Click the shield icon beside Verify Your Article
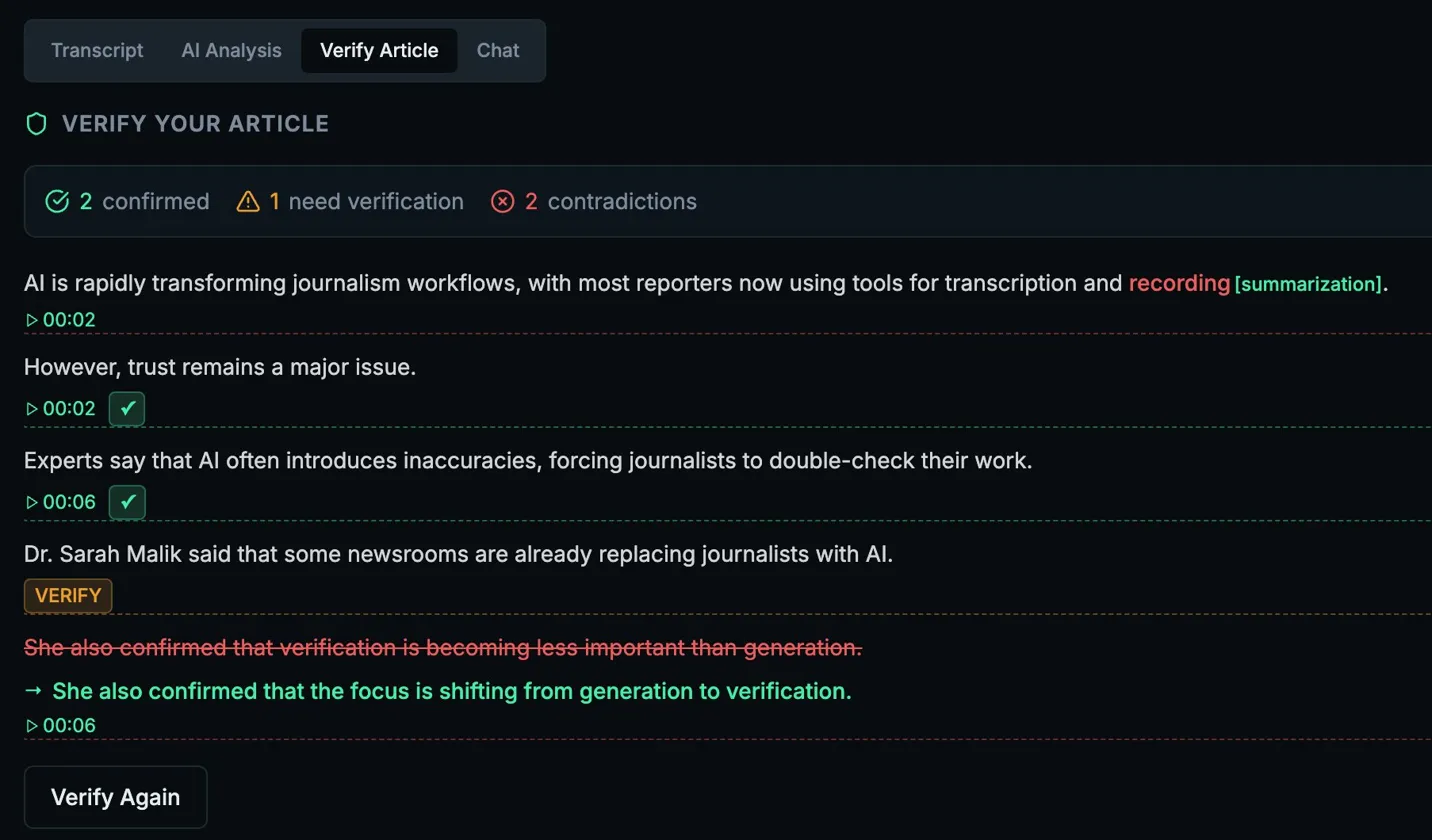The height and width of the screenshot is (840, 1432). click(x=37, y=124)
